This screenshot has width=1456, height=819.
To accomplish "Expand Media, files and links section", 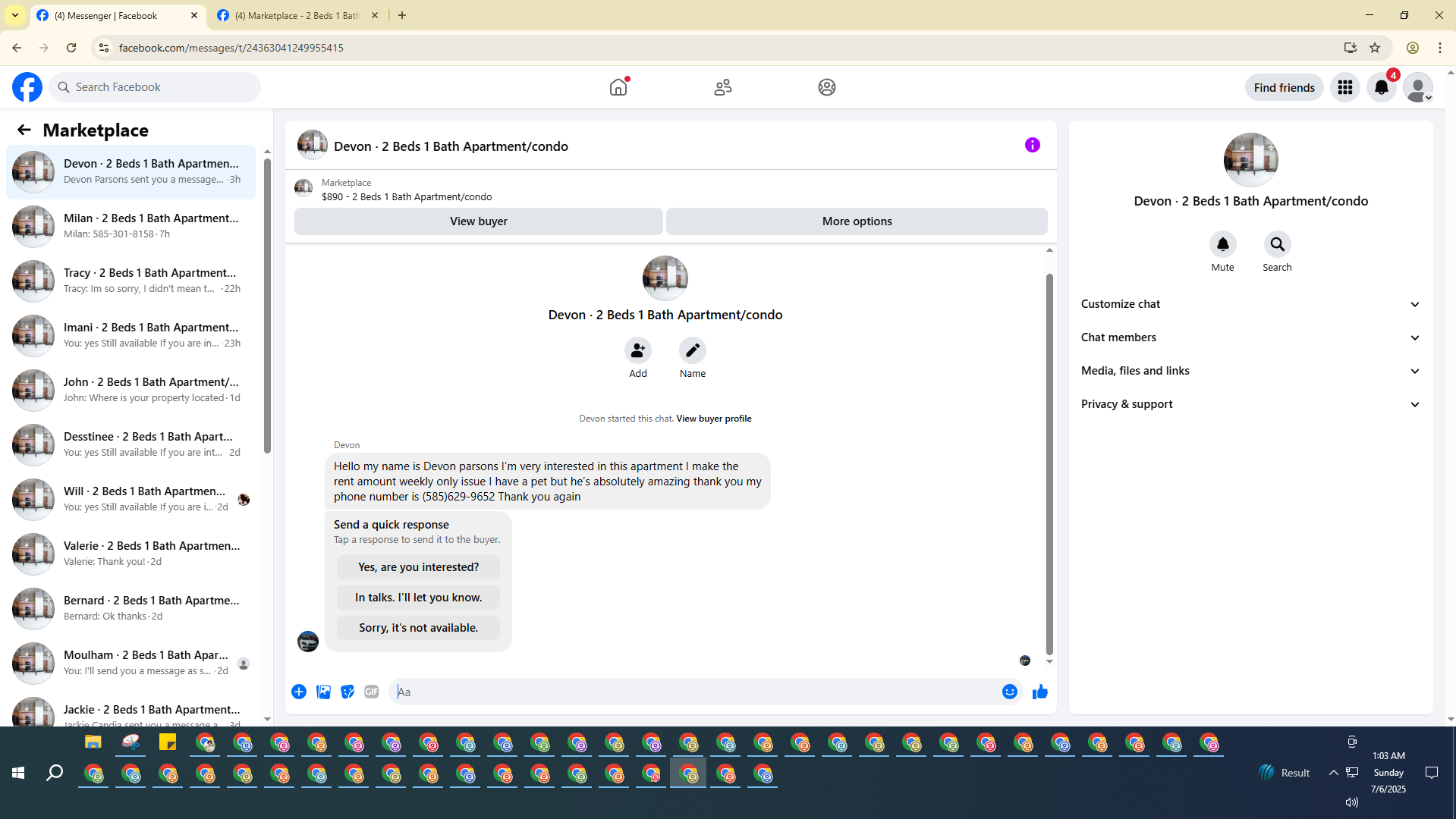I will pyautogui.click(x=1250, y=371).
